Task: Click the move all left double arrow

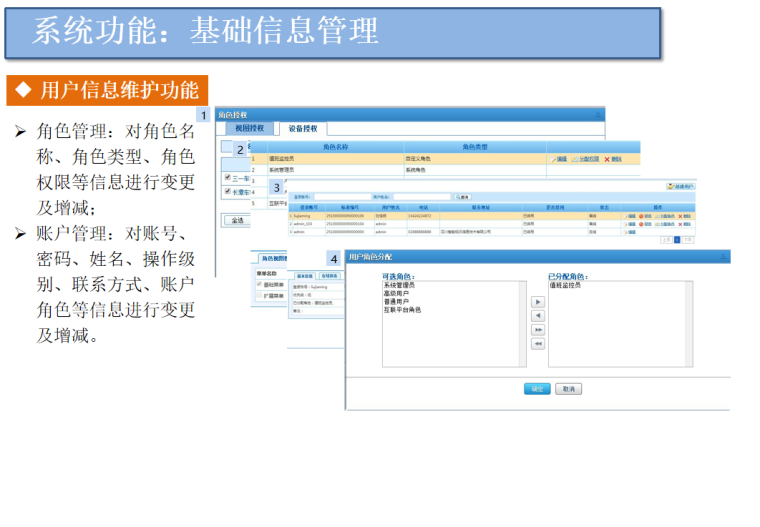Action: pyautogui.click(x=537, y=343)
